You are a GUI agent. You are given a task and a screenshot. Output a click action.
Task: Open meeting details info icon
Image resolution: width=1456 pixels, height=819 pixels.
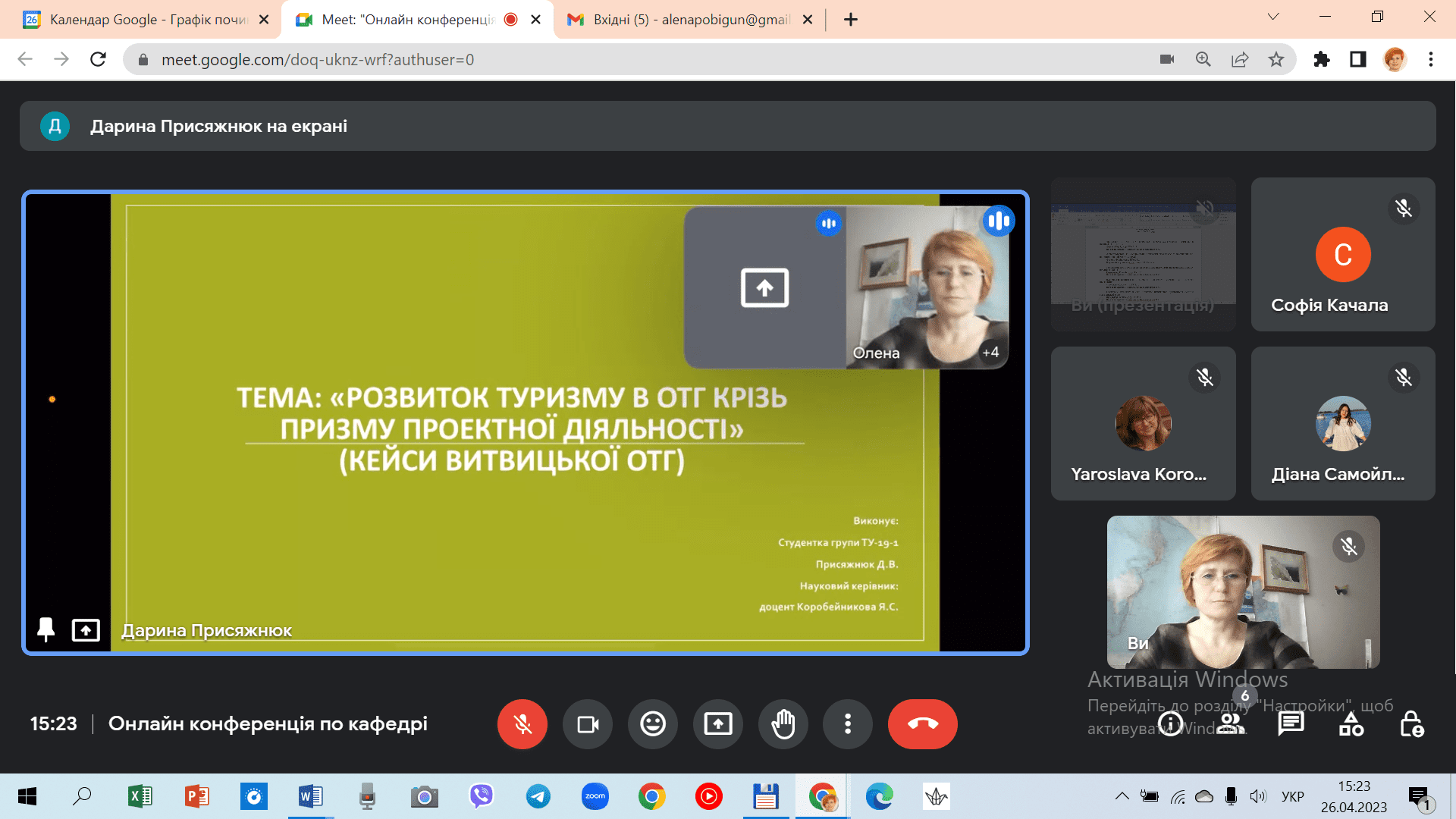coord(1170,724)
